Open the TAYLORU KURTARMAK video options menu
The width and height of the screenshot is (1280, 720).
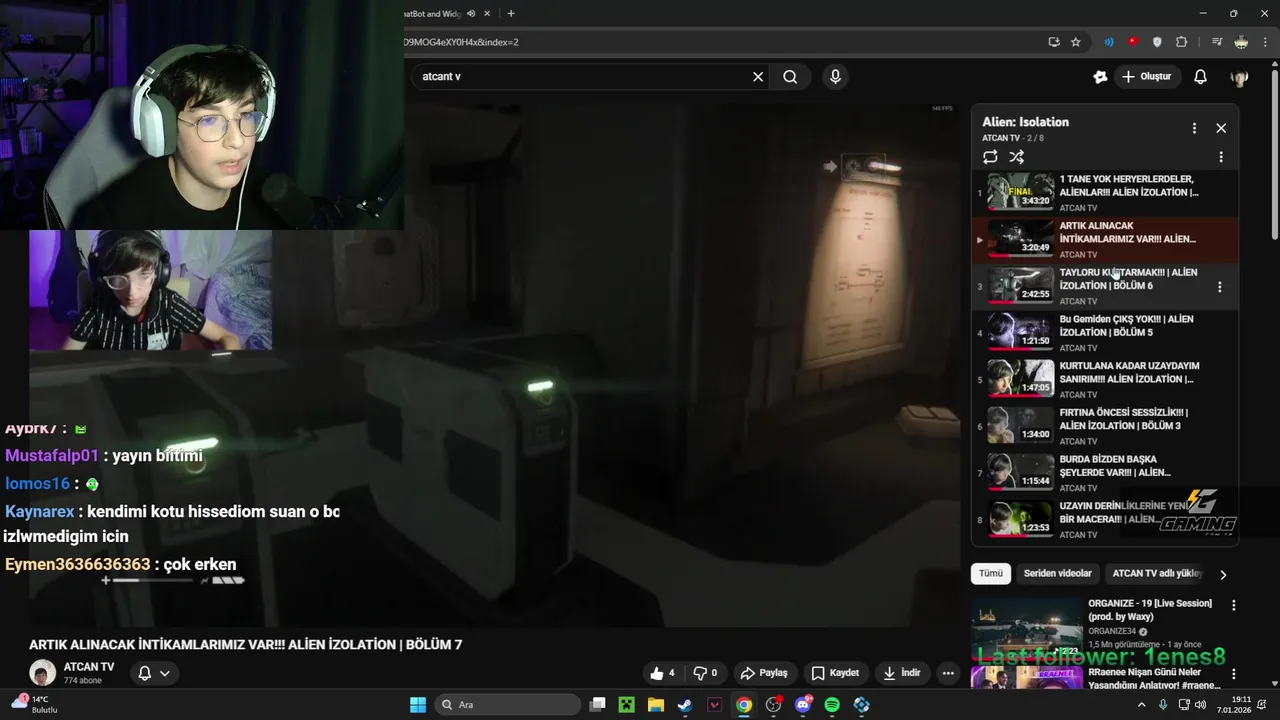(x=1219, y=287)
